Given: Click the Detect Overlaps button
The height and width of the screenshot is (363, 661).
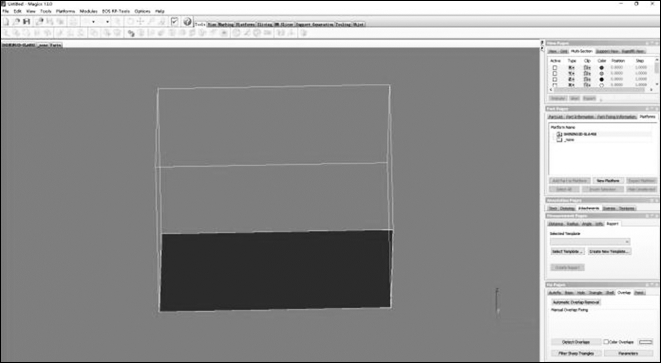Looking at the screenshot, I should 576,342.
